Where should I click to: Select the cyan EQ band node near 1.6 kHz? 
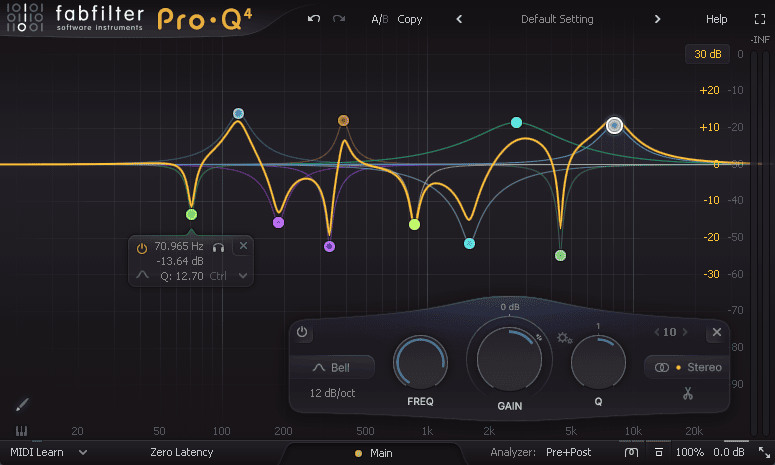pos(469,243)
